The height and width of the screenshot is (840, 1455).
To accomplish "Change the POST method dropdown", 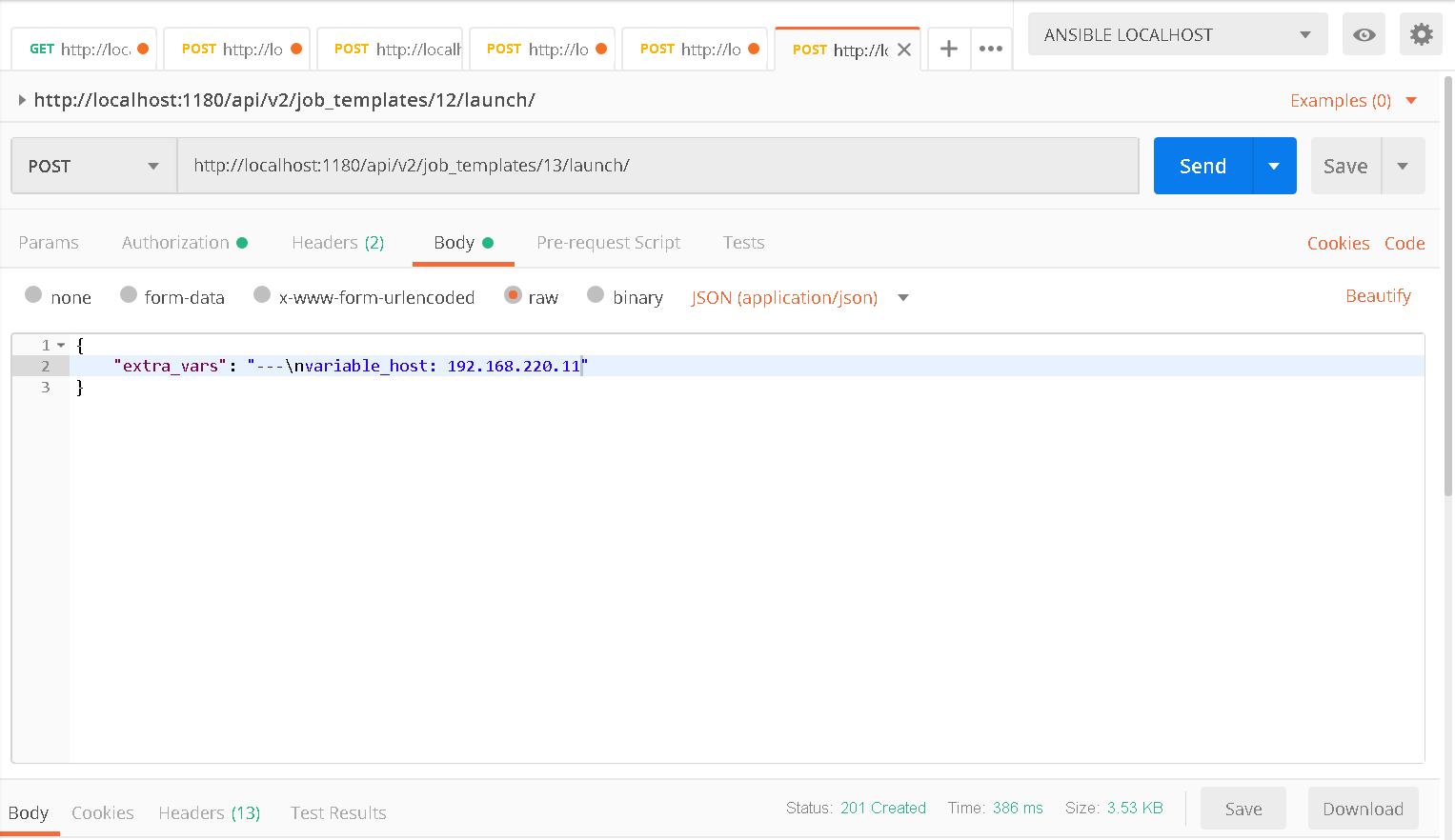I will tap(94, 166).
